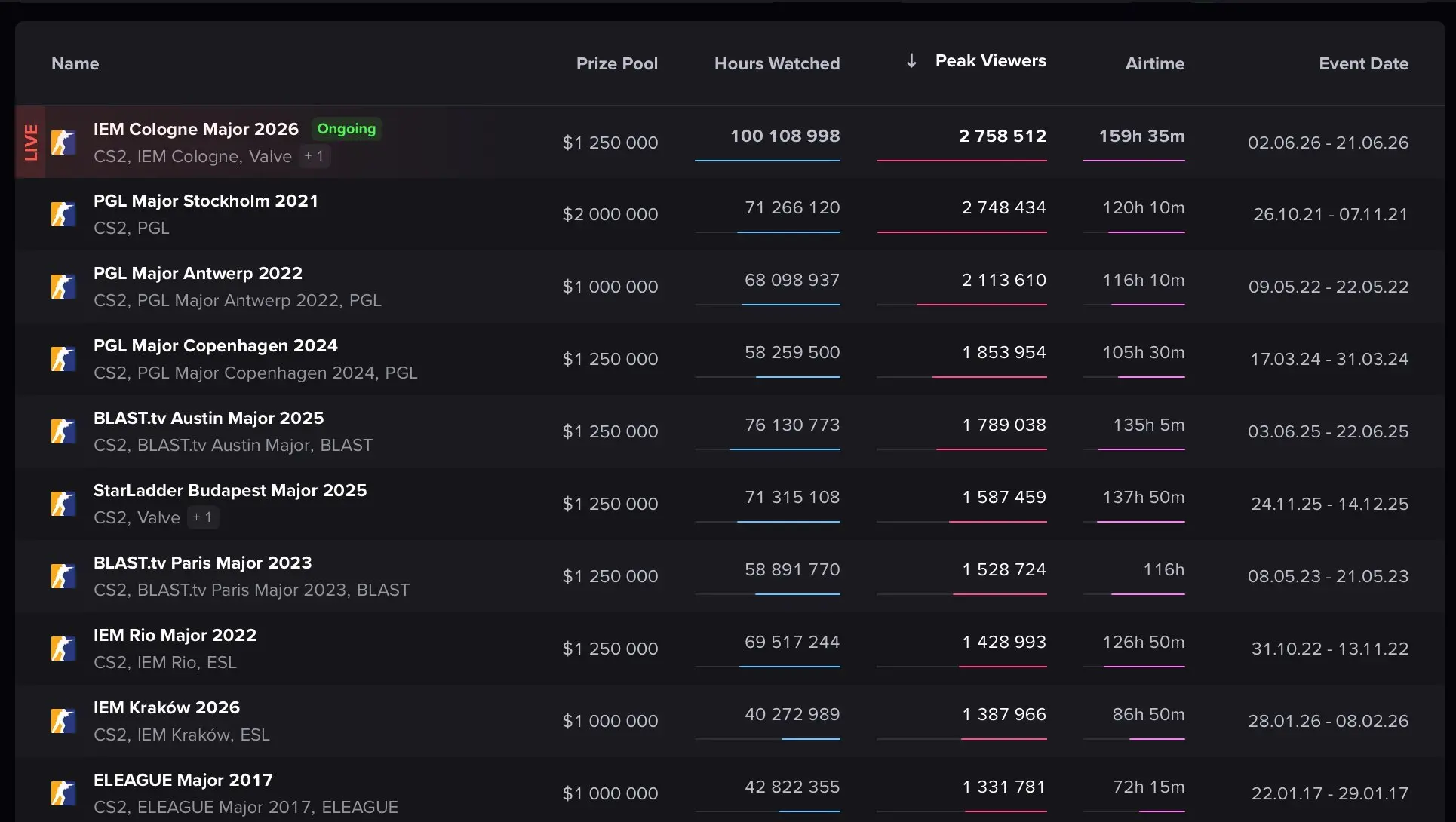1456x822 pixels.
Task: Expand the +1 tags on IEM Cologne Major
Action: pos(314,156)
